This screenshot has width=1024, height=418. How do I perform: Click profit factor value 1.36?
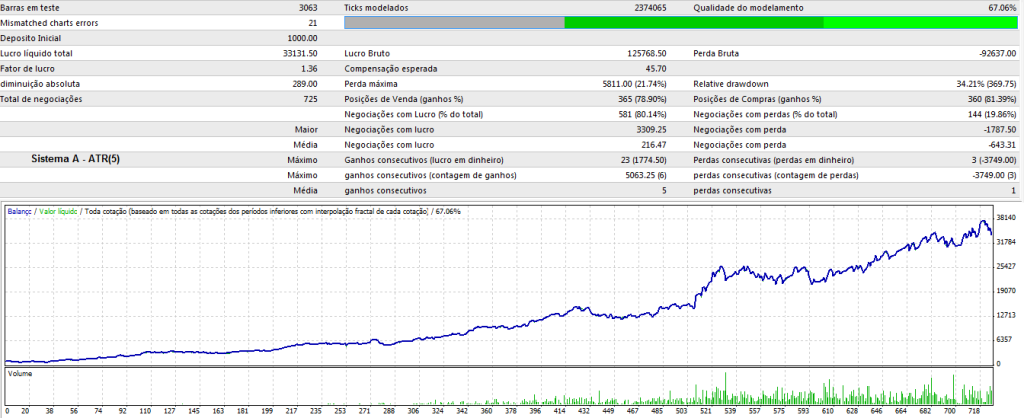coord(310,69)
